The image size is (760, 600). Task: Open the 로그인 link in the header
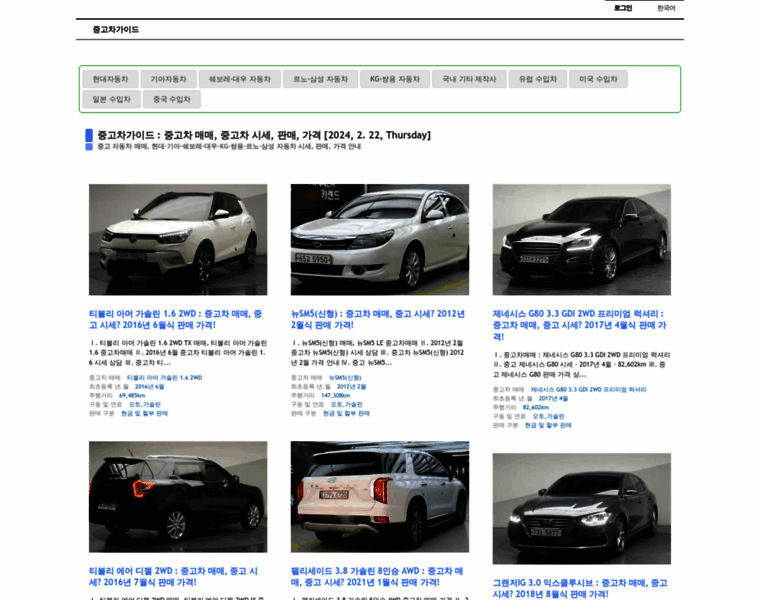[x=623, y=8]
